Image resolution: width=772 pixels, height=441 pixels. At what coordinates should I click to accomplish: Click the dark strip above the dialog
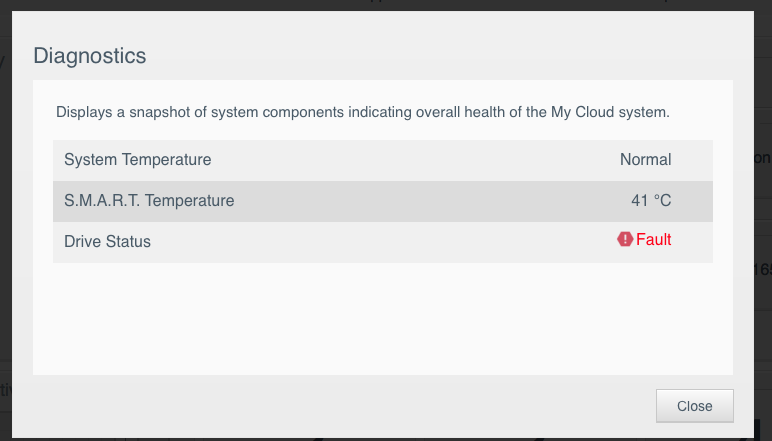386,5
